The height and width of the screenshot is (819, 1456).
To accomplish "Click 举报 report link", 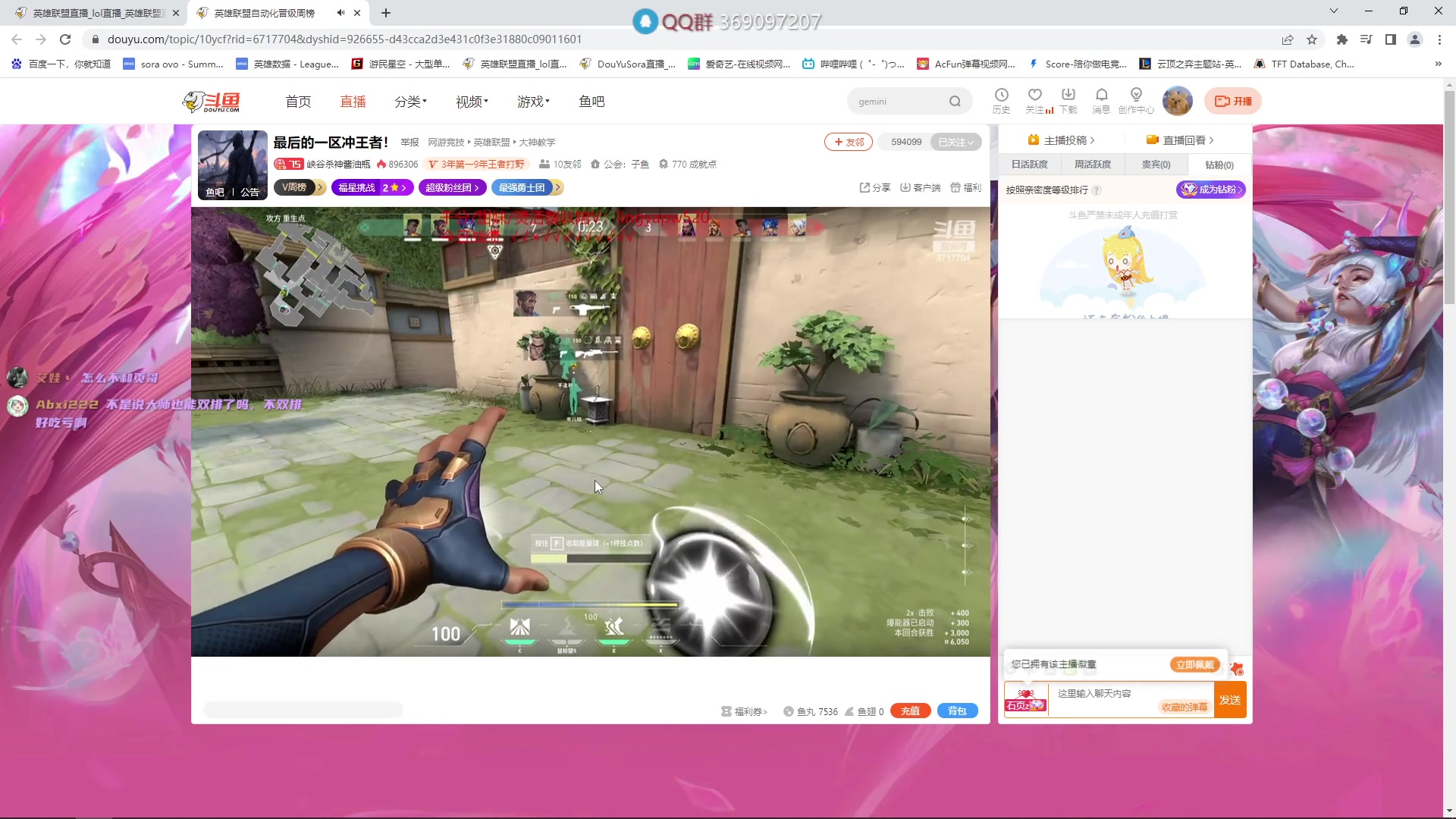I will [409, 143].
